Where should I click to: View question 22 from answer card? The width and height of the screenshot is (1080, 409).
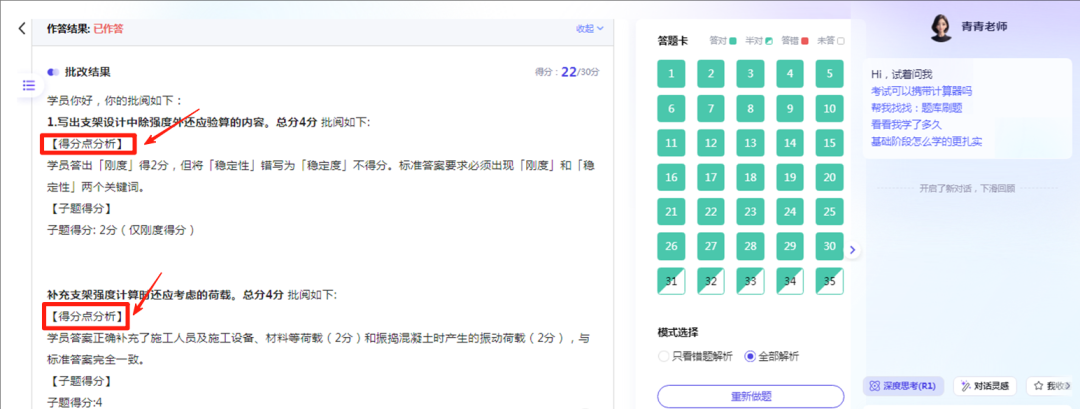point(711,211)
